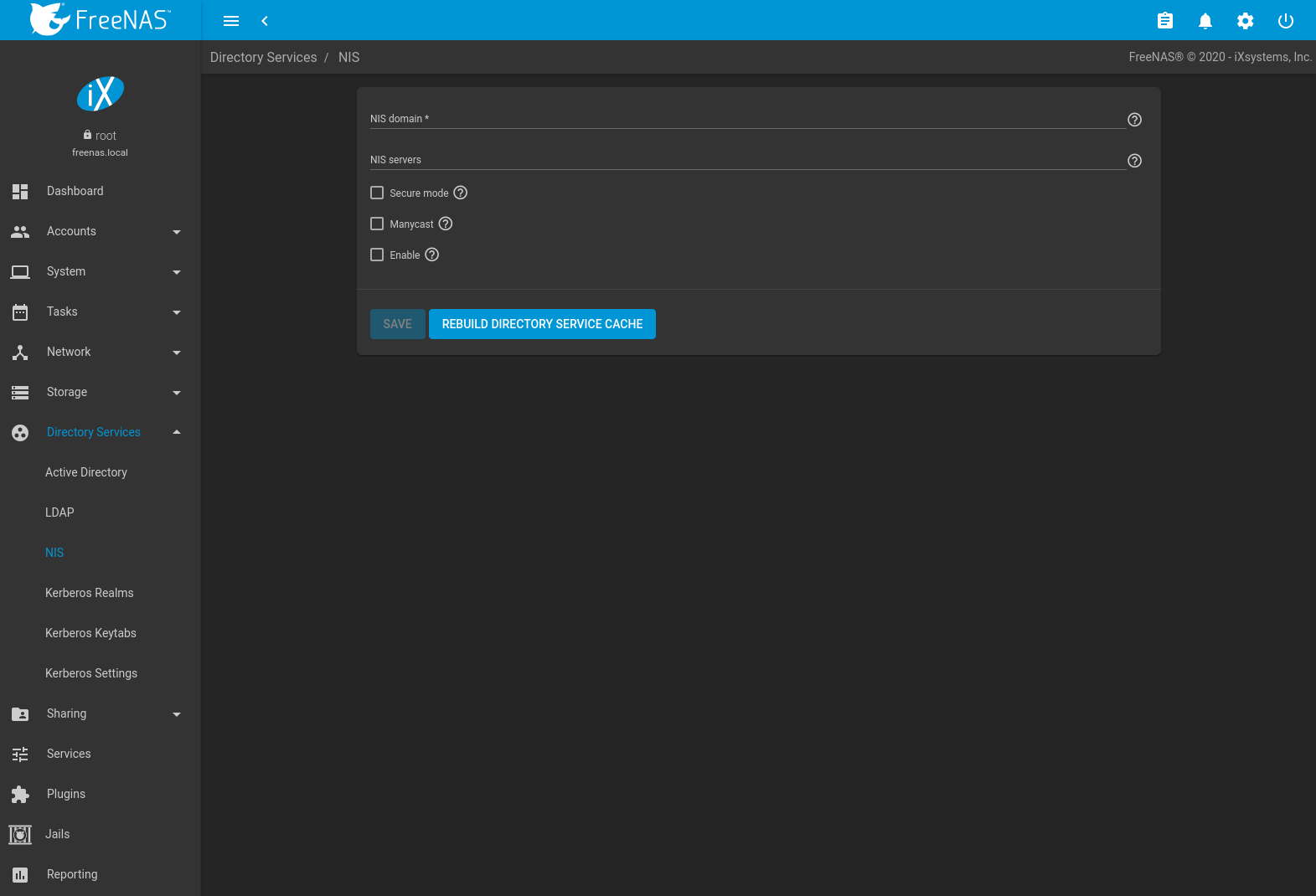Check the Manycast checkbox
The width and height of the screenshot is (1316, 896).
click(x=377, y=224)
